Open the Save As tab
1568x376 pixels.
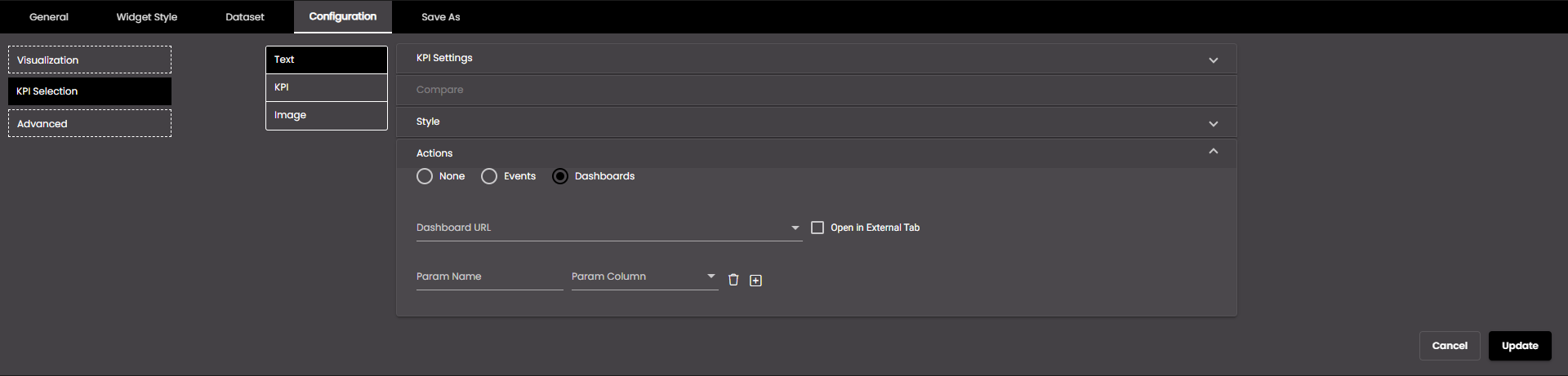[441, 16]
